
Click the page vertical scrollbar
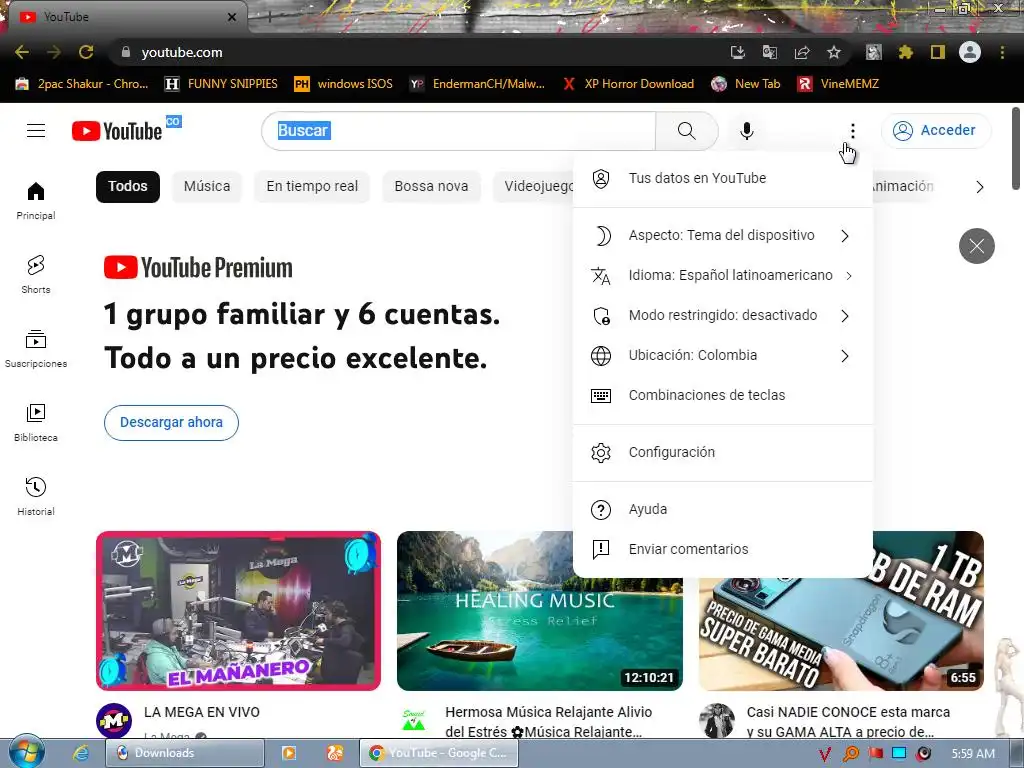coord(1016,149)
